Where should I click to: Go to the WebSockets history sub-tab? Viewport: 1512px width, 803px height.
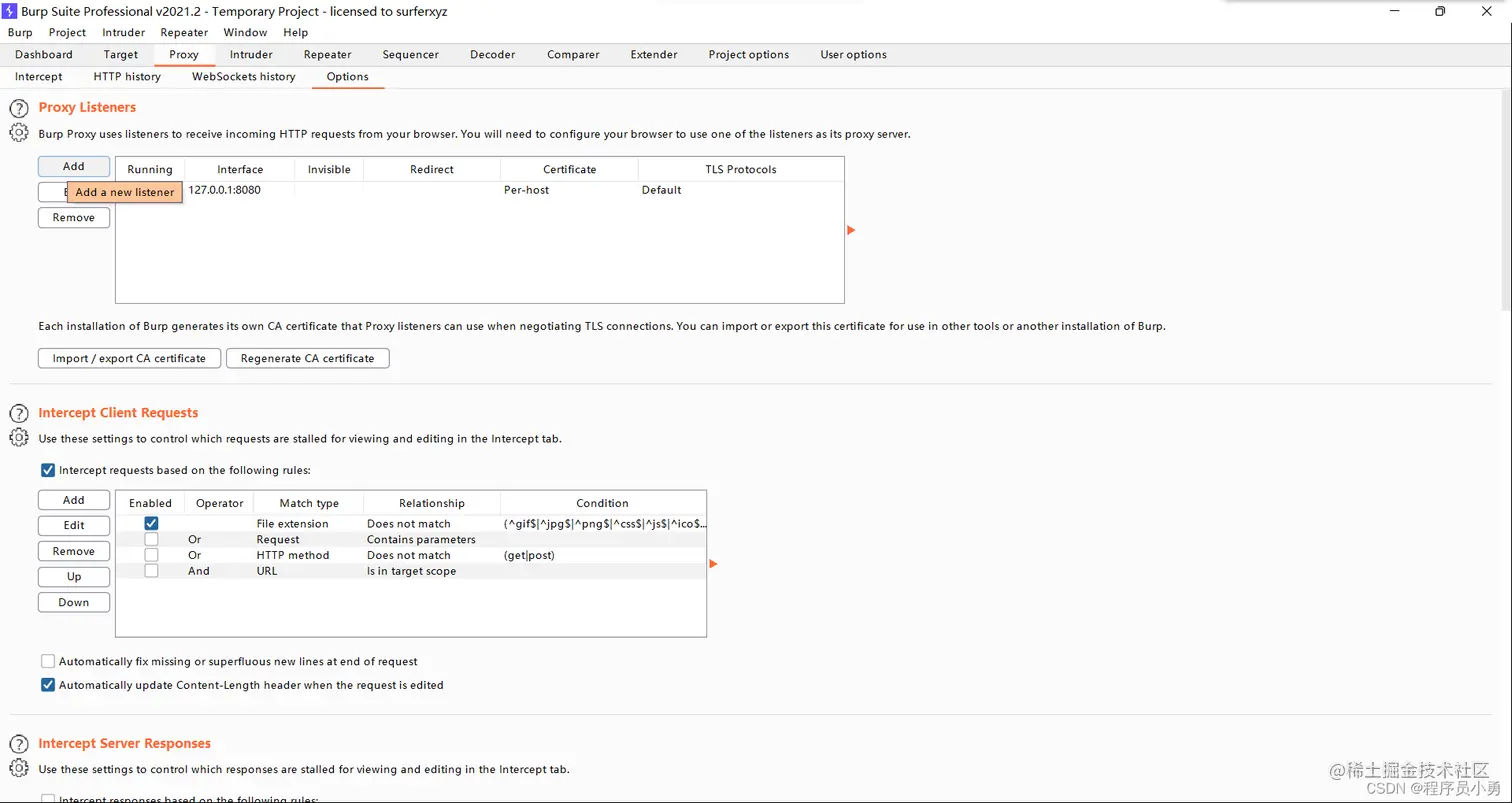pos(244,76)
